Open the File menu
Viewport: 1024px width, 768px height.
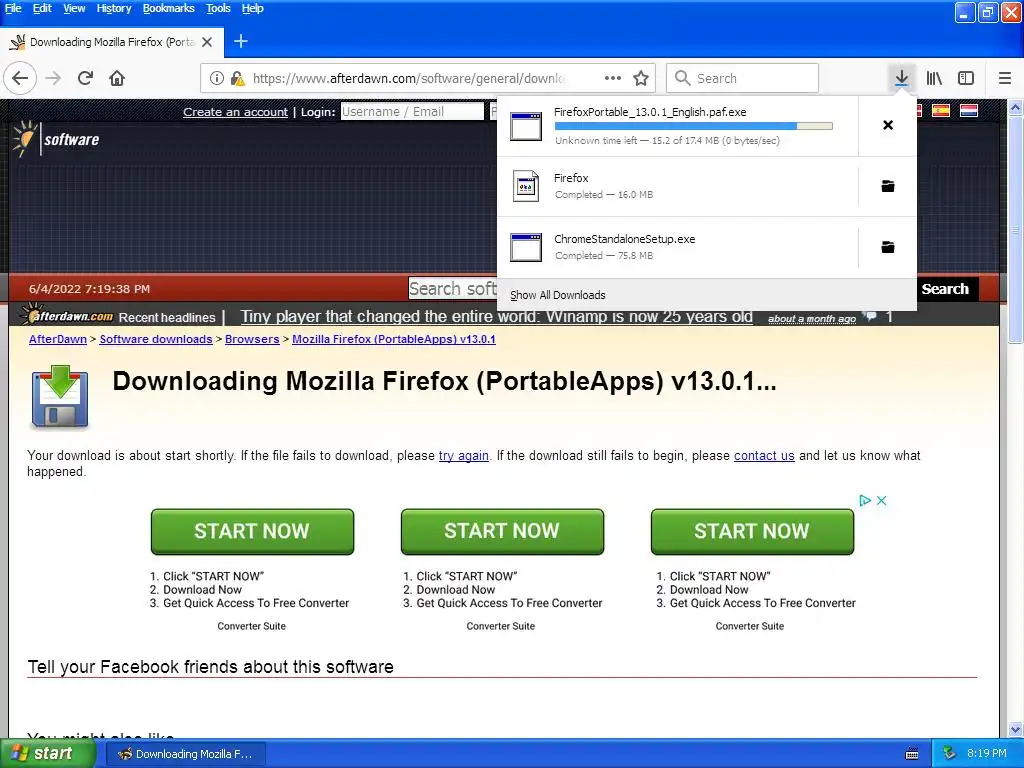13,8
